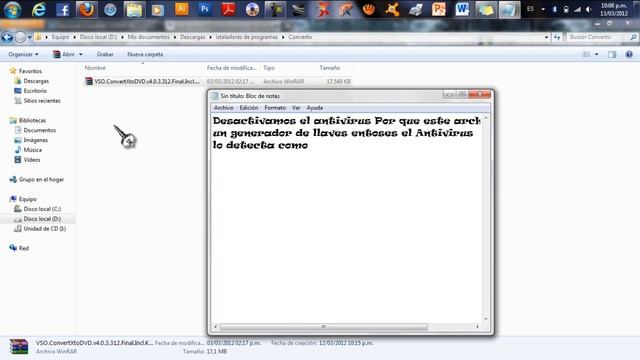Open Descargas under Favoritos

tap(36, 81)
